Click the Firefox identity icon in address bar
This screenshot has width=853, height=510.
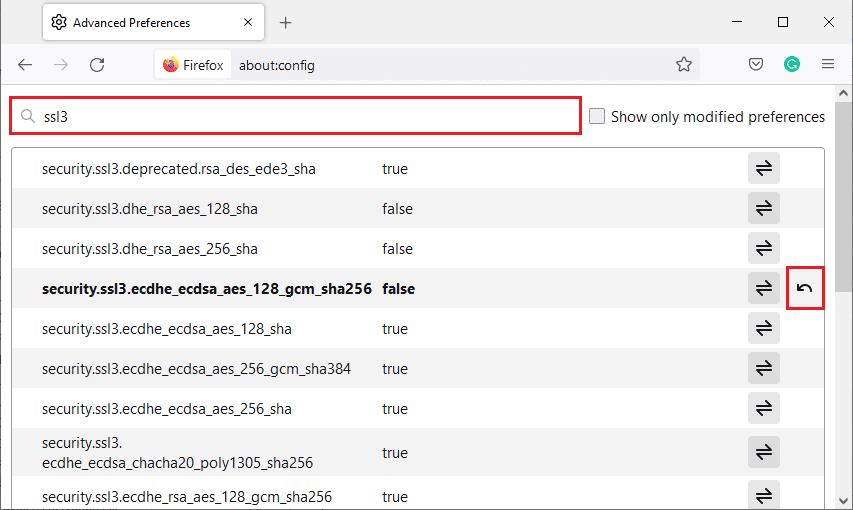point(193,65)
